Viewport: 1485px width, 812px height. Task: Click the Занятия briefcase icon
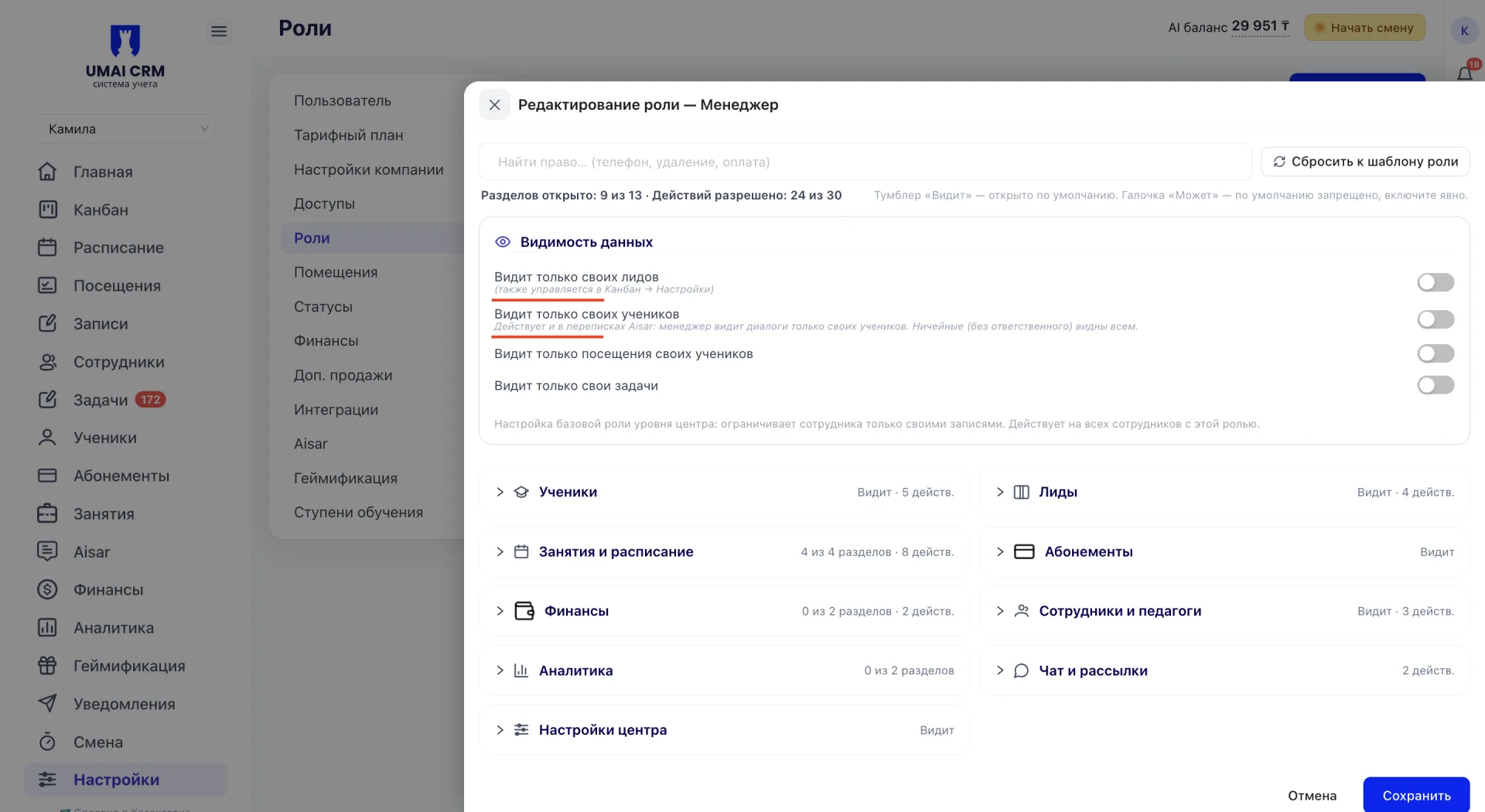[x=47, y=513]
